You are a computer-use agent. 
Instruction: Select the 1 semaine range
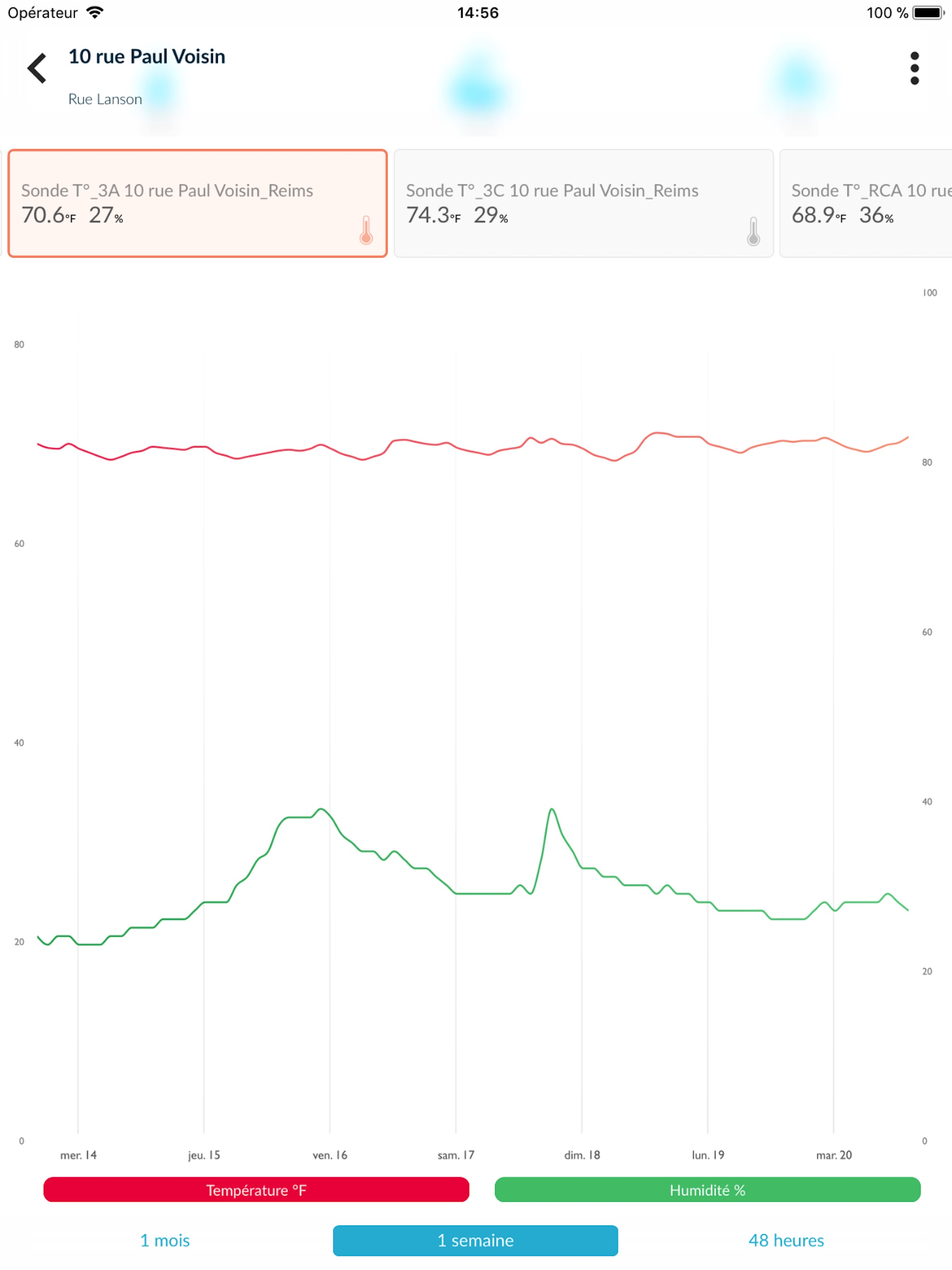tap(476, 1240)
